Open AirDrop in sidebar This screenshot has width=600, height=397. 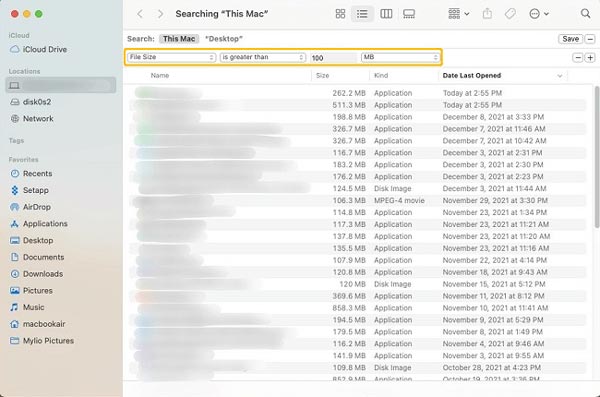tap(30, 207)
